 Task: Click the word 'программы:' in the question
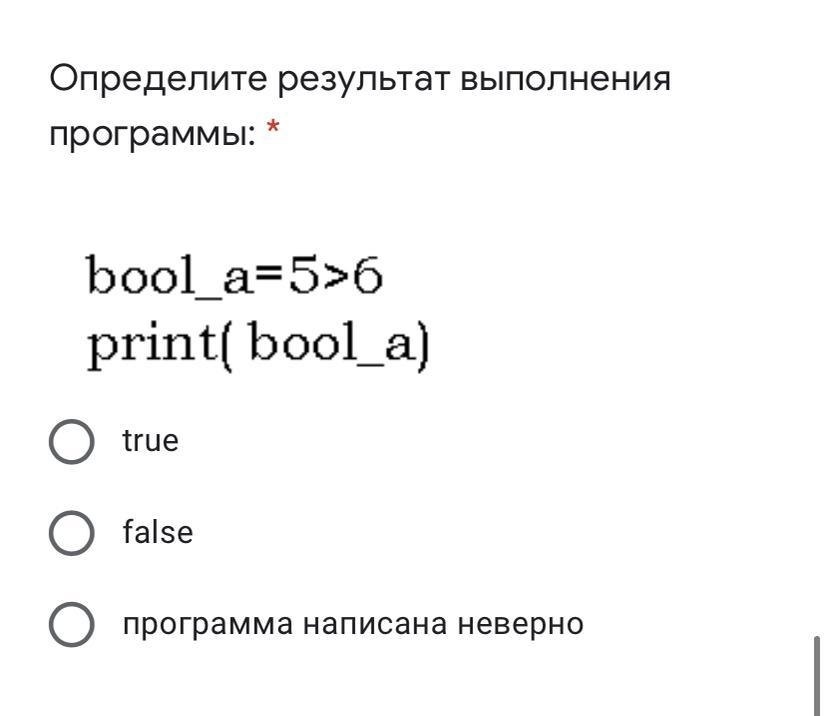(152, 136)
